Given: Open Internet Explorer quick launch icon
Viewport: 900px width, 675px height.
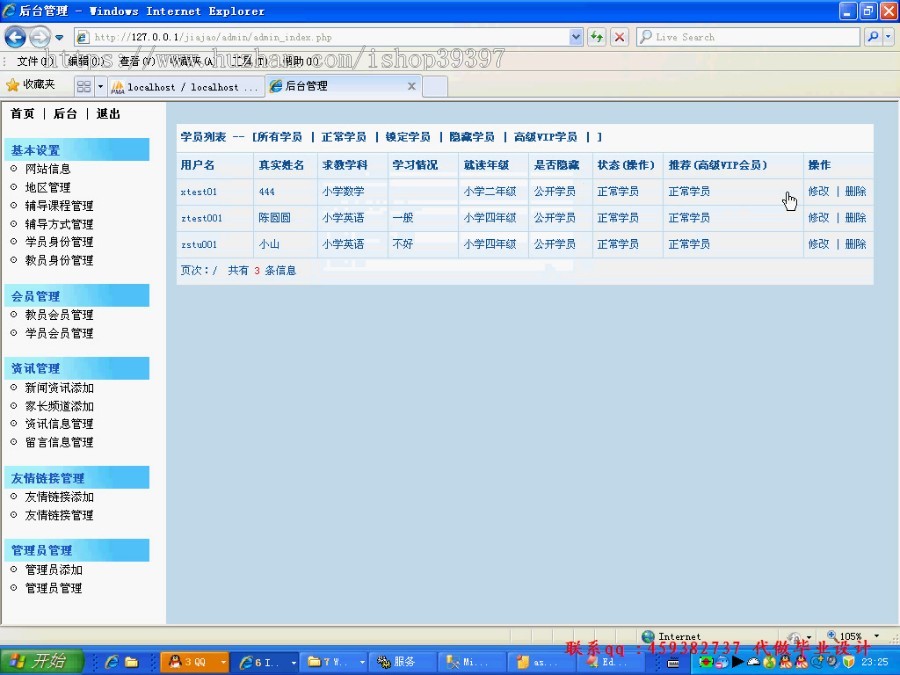Looking at the screenshot, I should pos(112,662).
